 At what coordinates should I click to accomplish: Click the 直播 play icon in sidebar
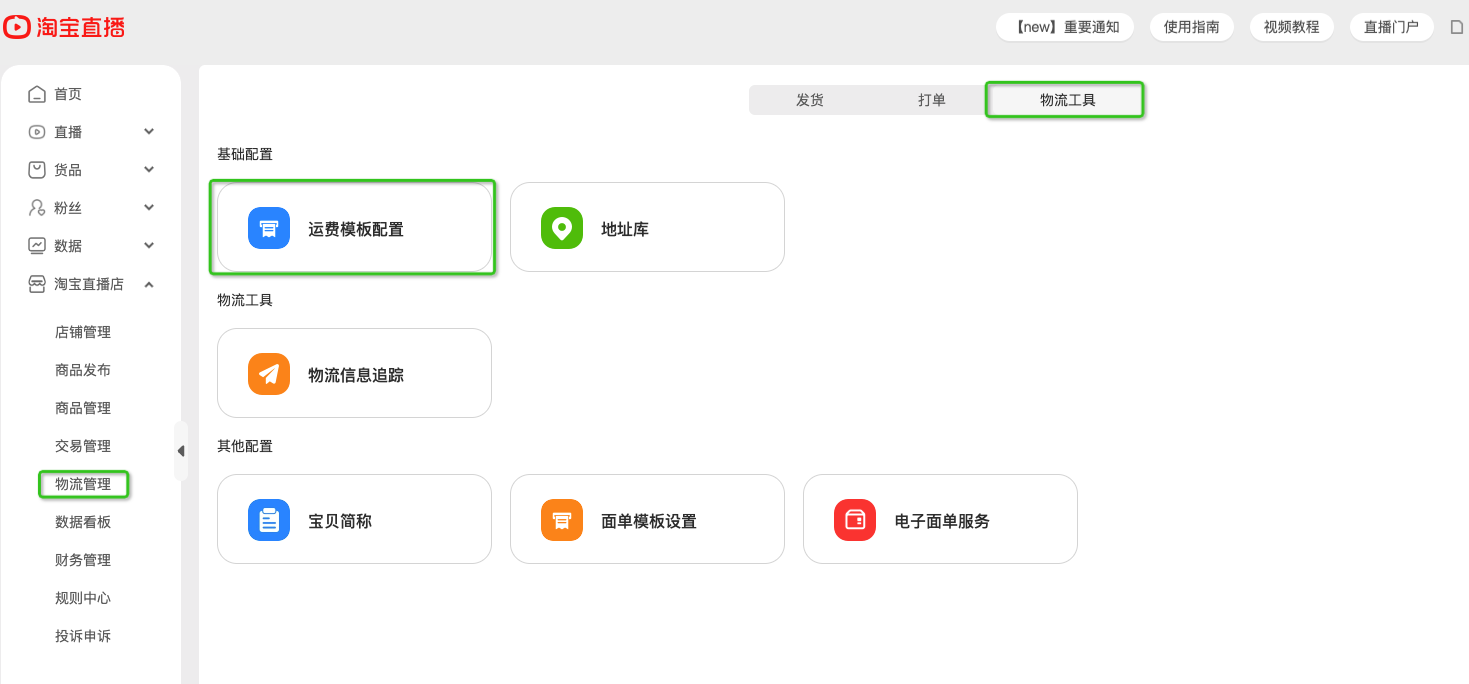37,132
